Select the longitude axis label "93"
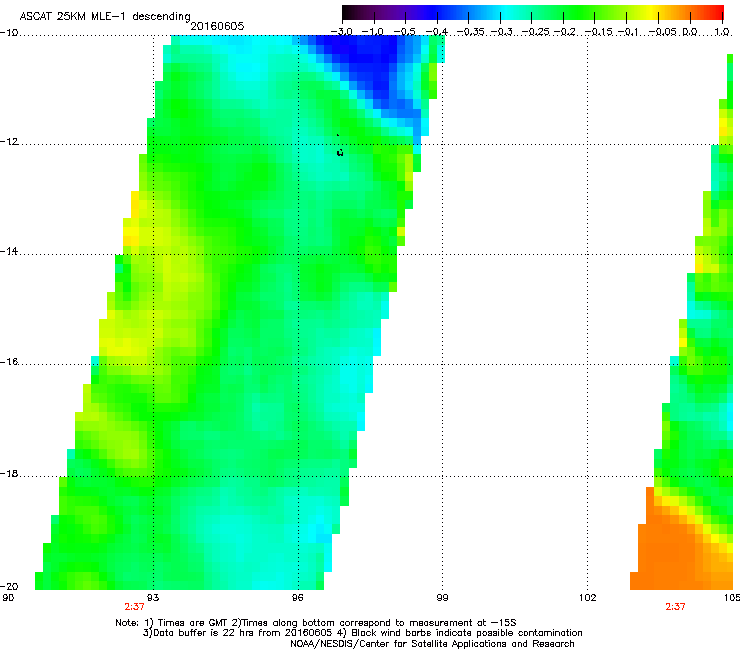 [x=153, y=598]
